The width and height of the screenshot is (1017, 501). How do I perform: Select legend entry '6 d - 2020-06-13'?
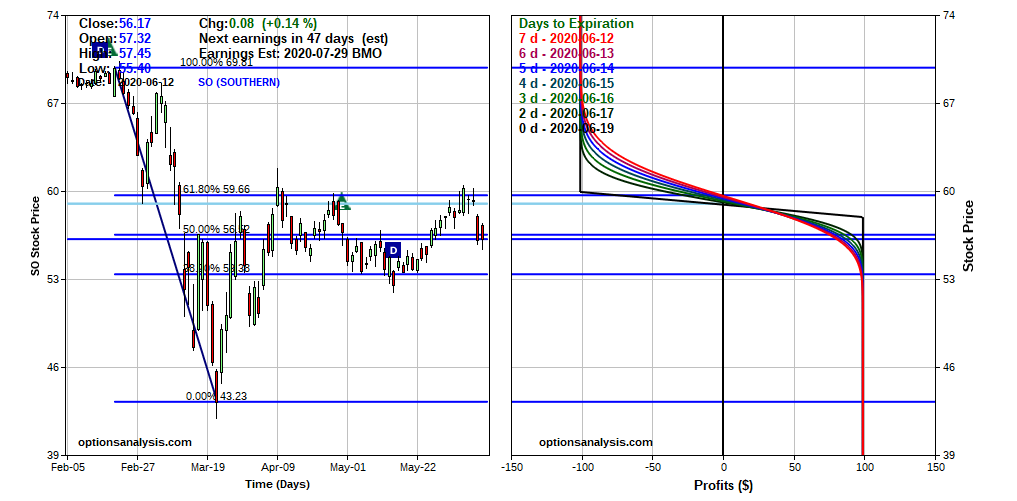point(566,54)
